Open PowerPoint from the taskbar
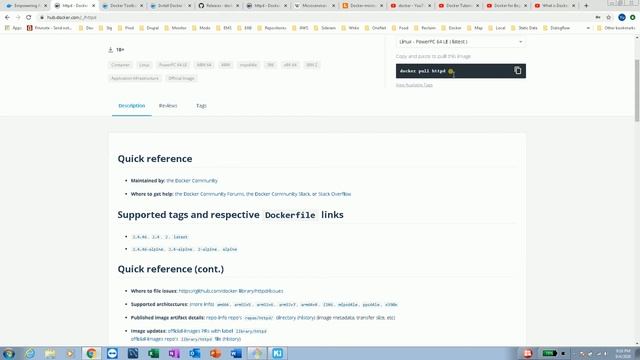 (x=216, y=353)
